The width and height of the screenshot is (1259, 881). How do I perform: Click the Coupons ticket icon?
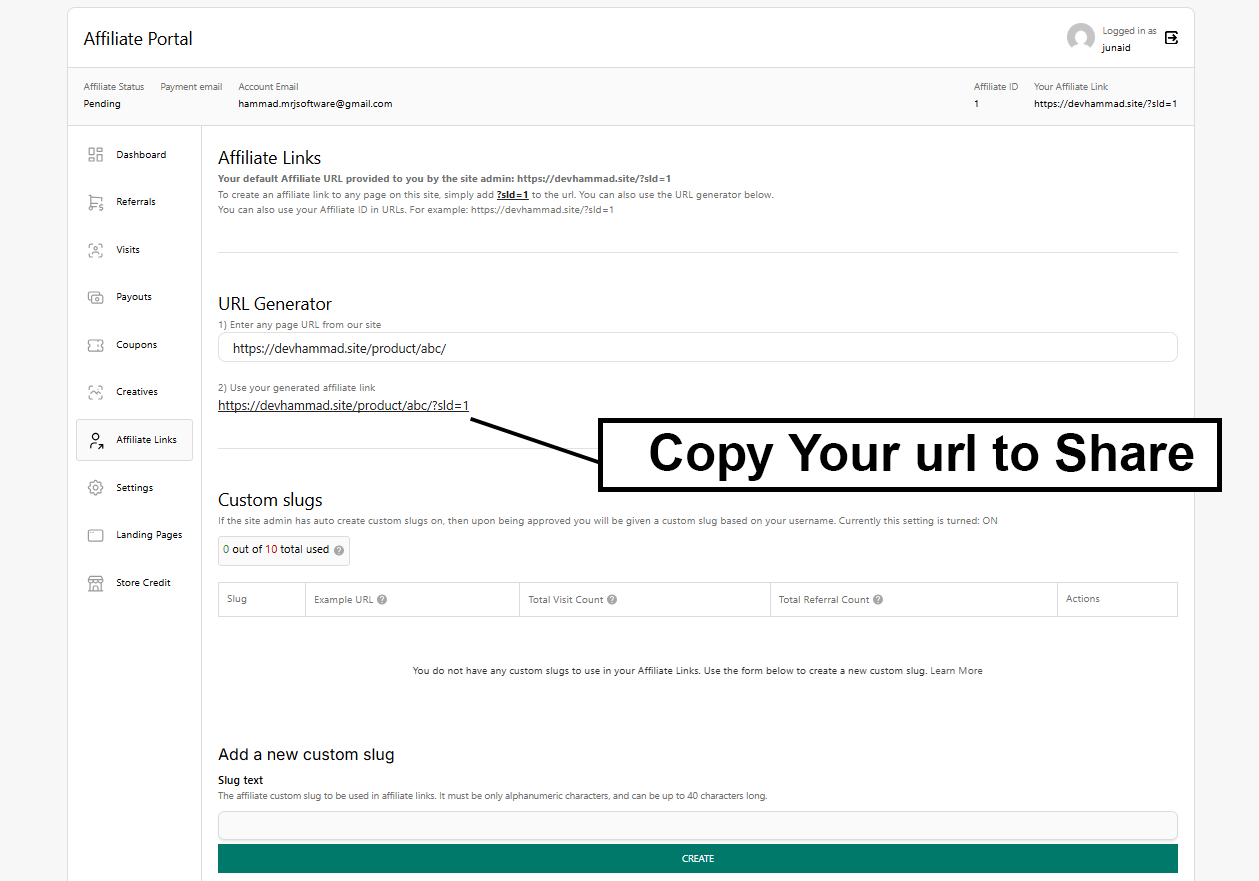pyautogui.click(x=96, y=345)
